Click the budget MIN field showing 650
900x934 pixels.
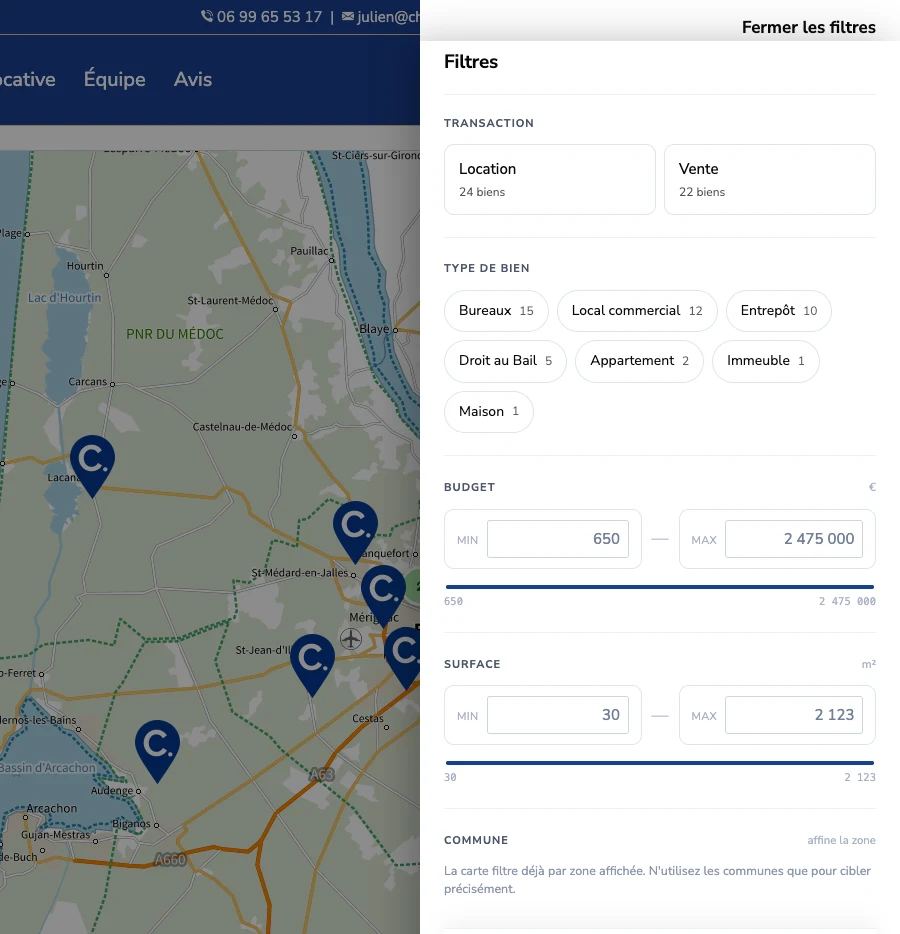(558, 539)
